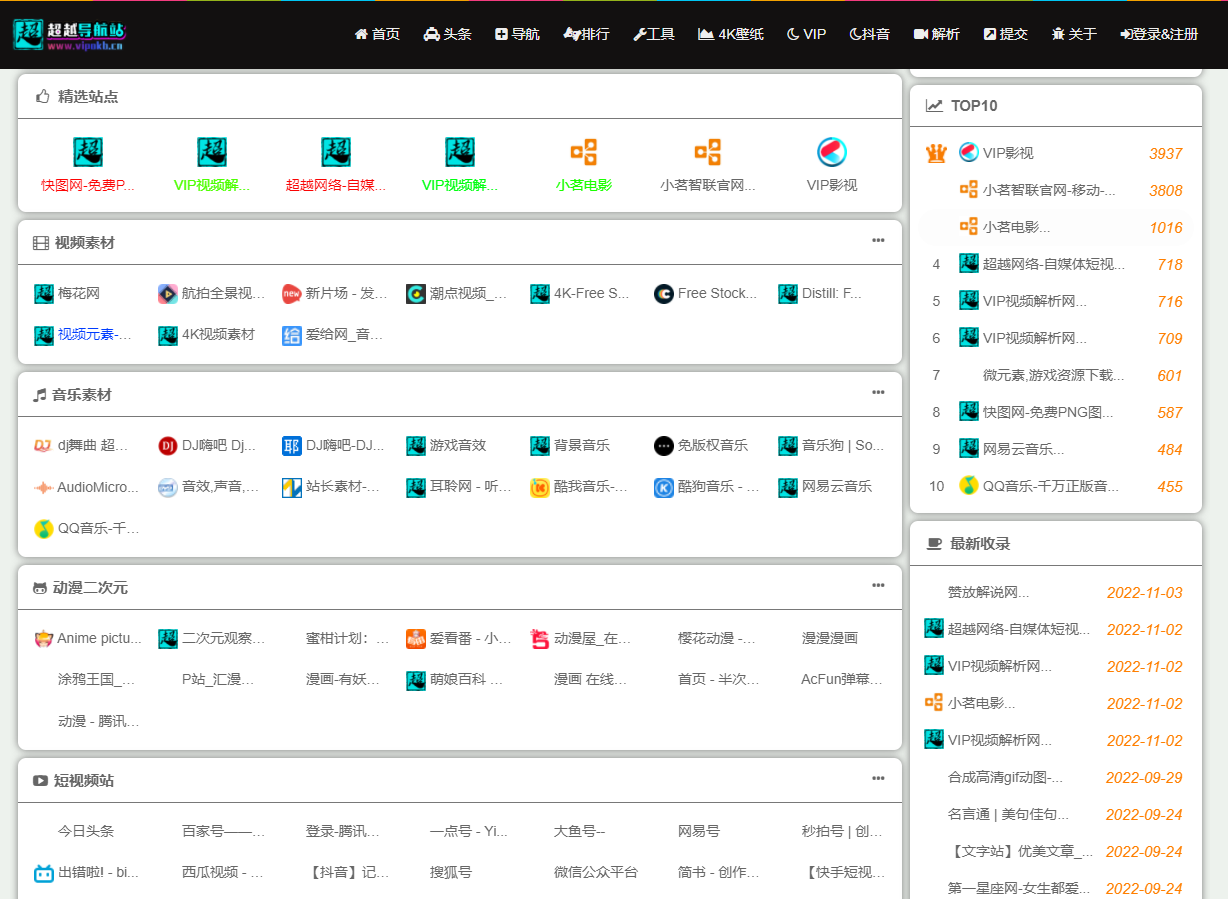This screenshot has height=899, width=1228.
Task: Click the 出错啦! - bi... bilibili icon
Action: pyautogui.click(x=44, y=873)
